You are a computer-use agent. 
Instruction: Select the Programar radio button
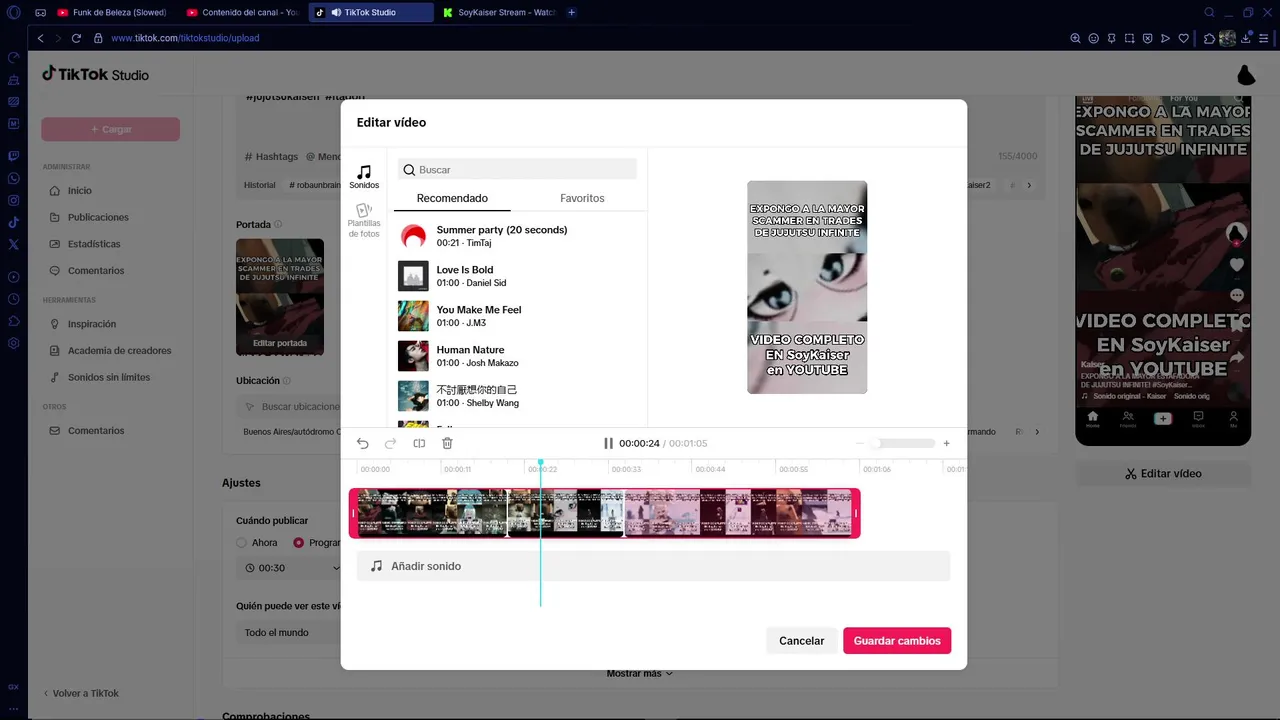(x=298, y=542)
